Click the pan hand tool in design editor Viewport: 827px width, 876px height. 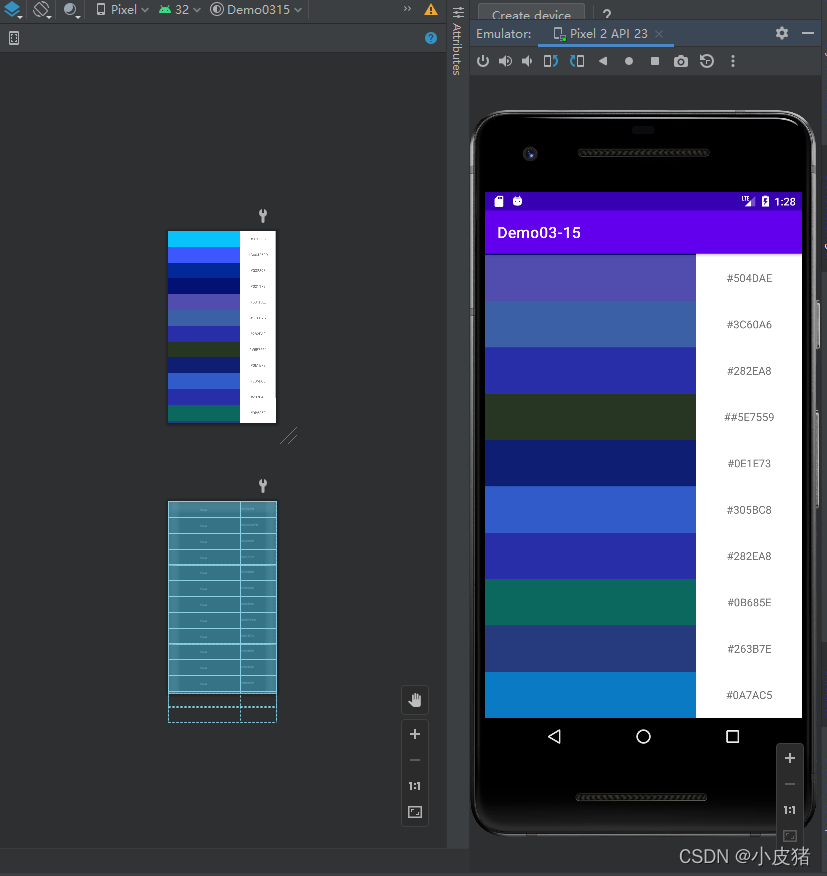tap(415, 700)
